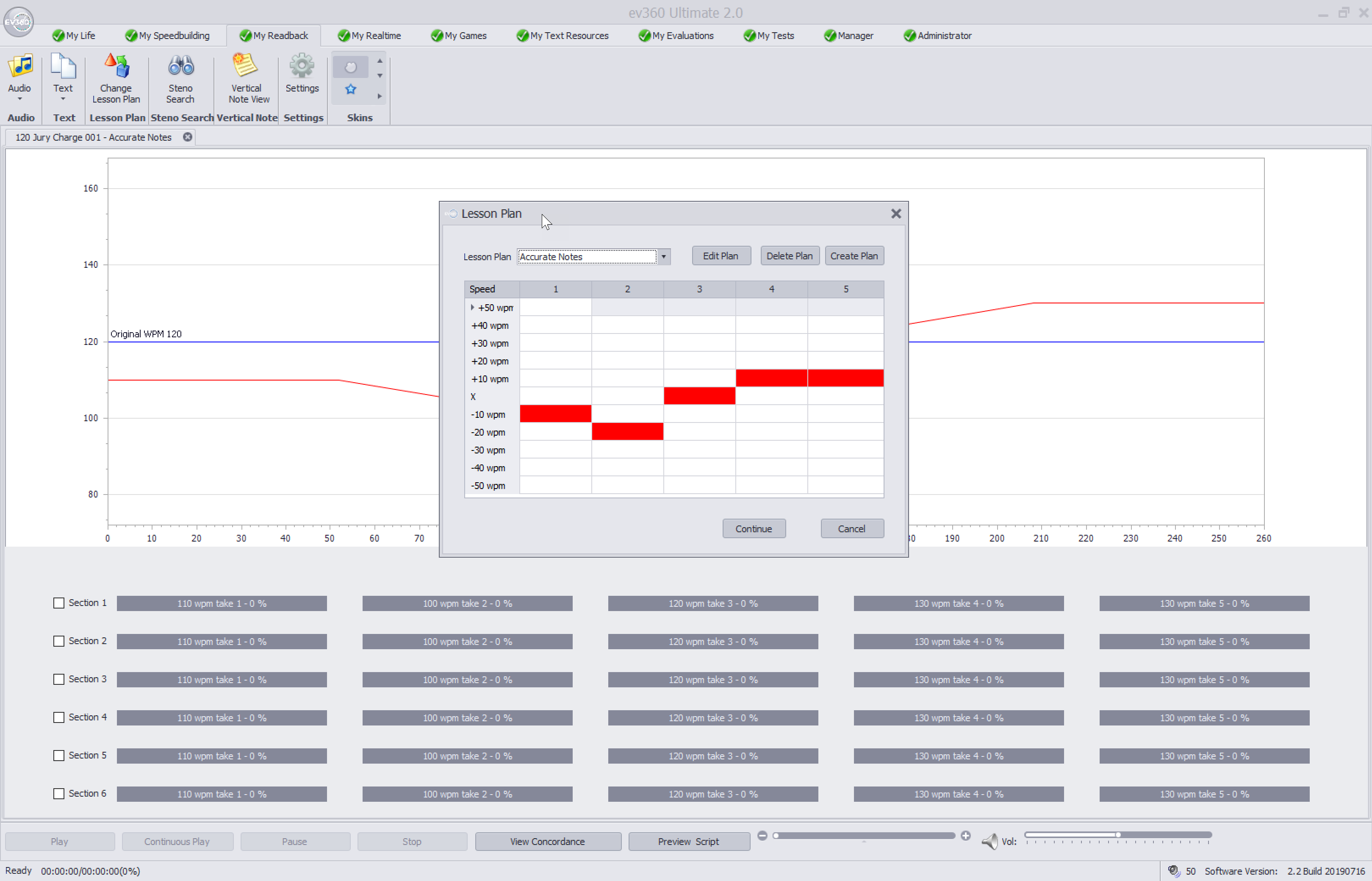
Task: Click the Lesson Plan name field
Action: (x=587, y=257)
